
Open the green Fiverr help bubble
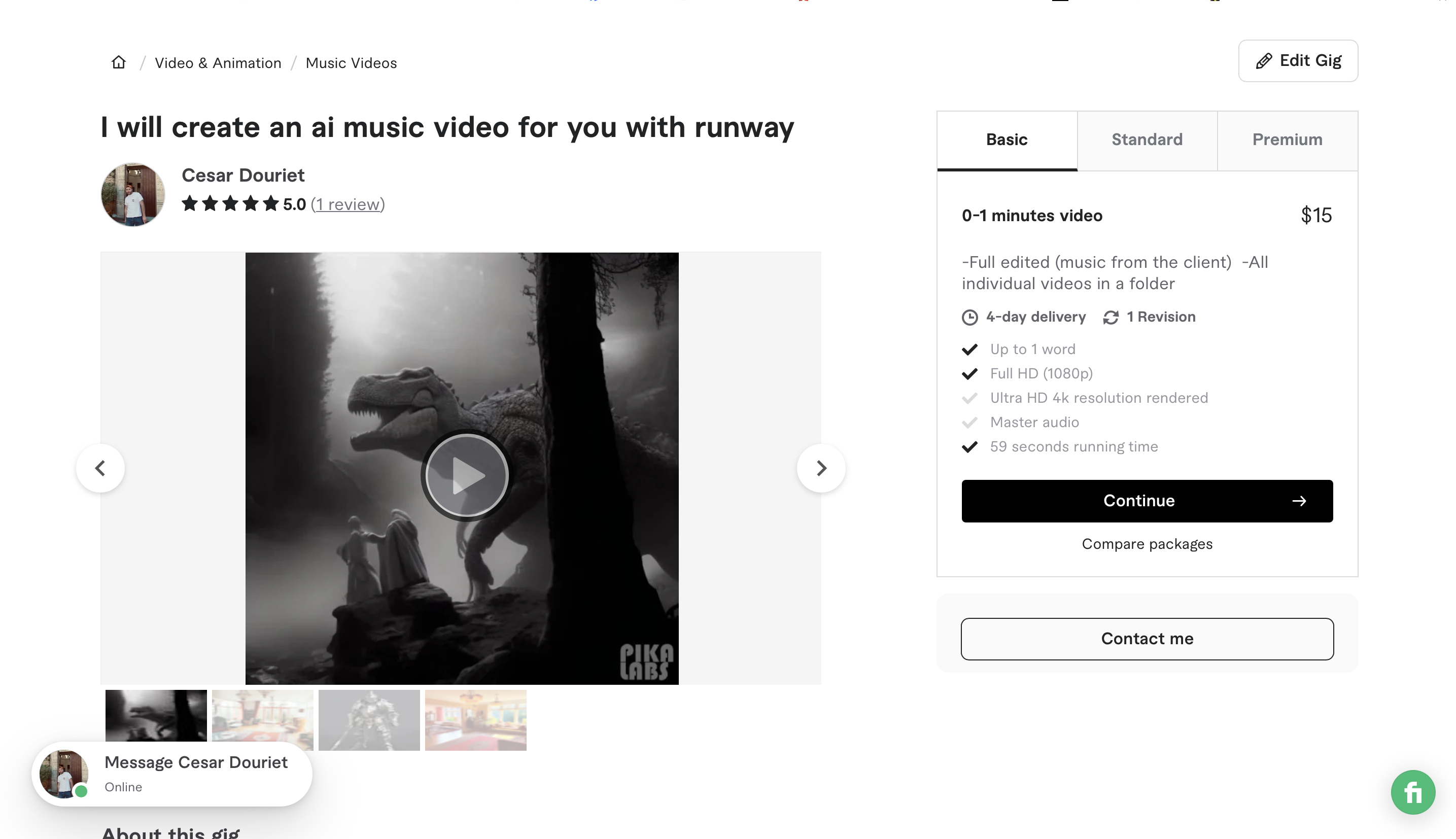(1413, 792)
